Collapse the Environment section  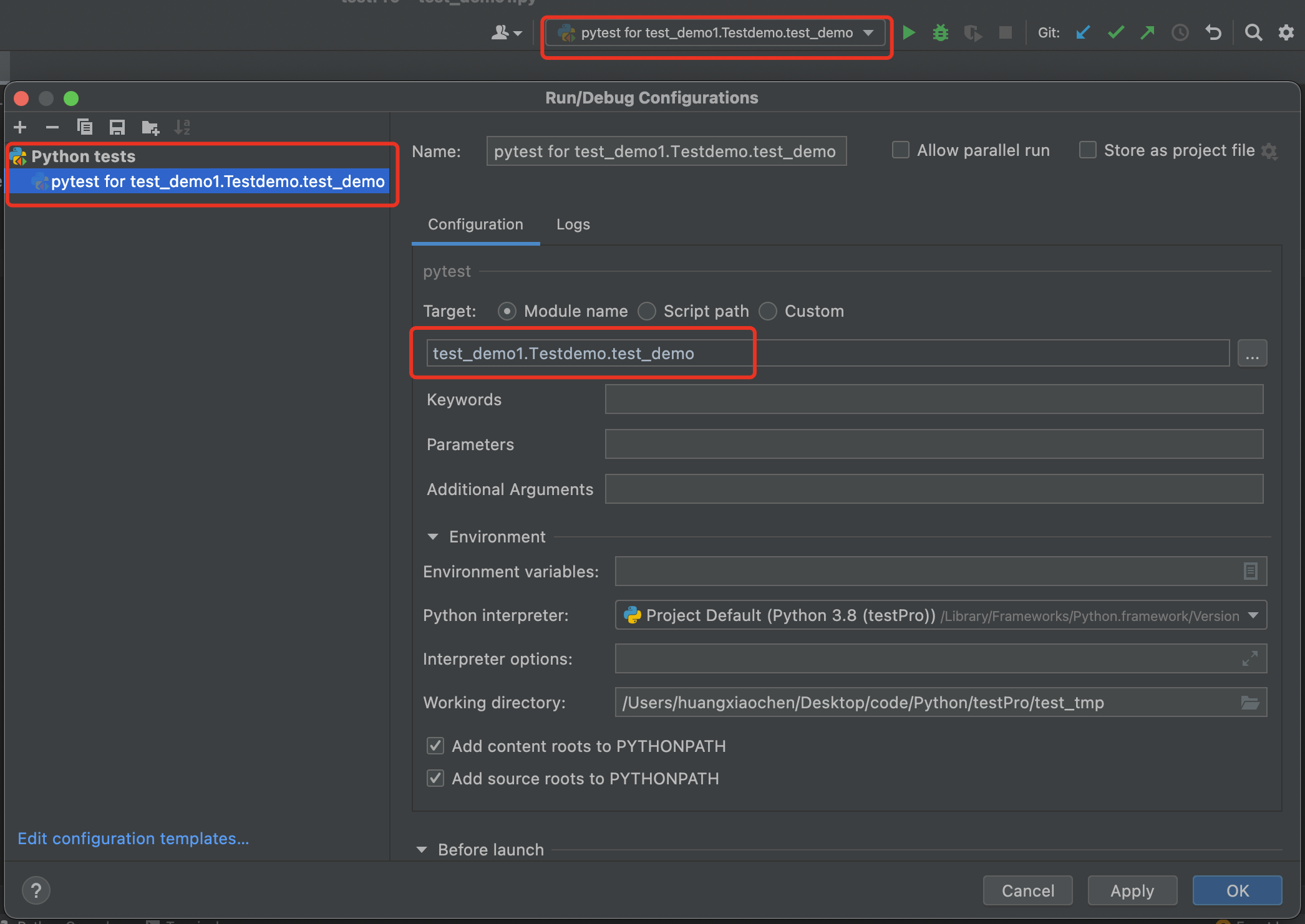click(x=433, y=537)
